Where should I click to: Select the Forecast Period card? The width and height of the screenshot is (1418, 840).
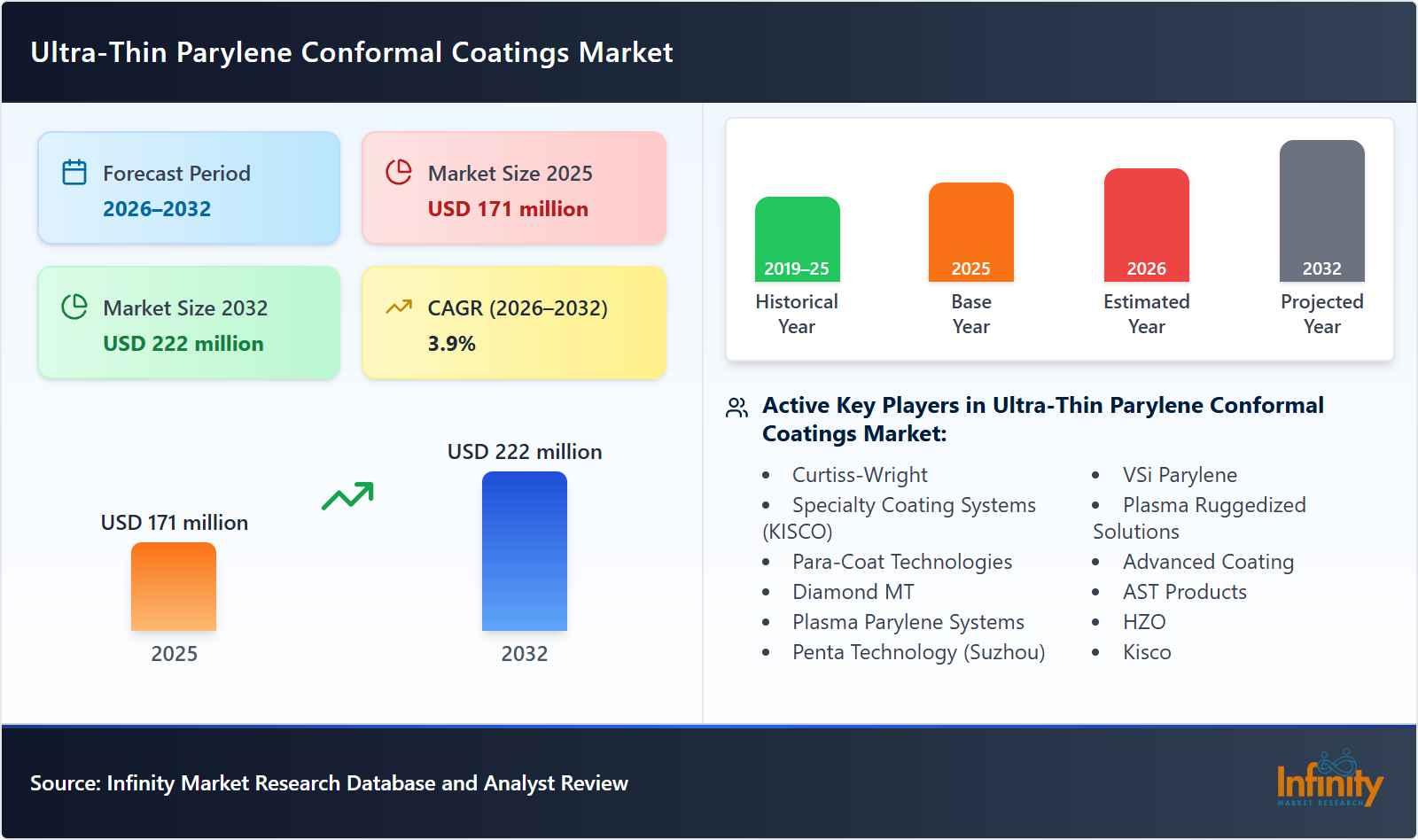click(x=189, y=188)
